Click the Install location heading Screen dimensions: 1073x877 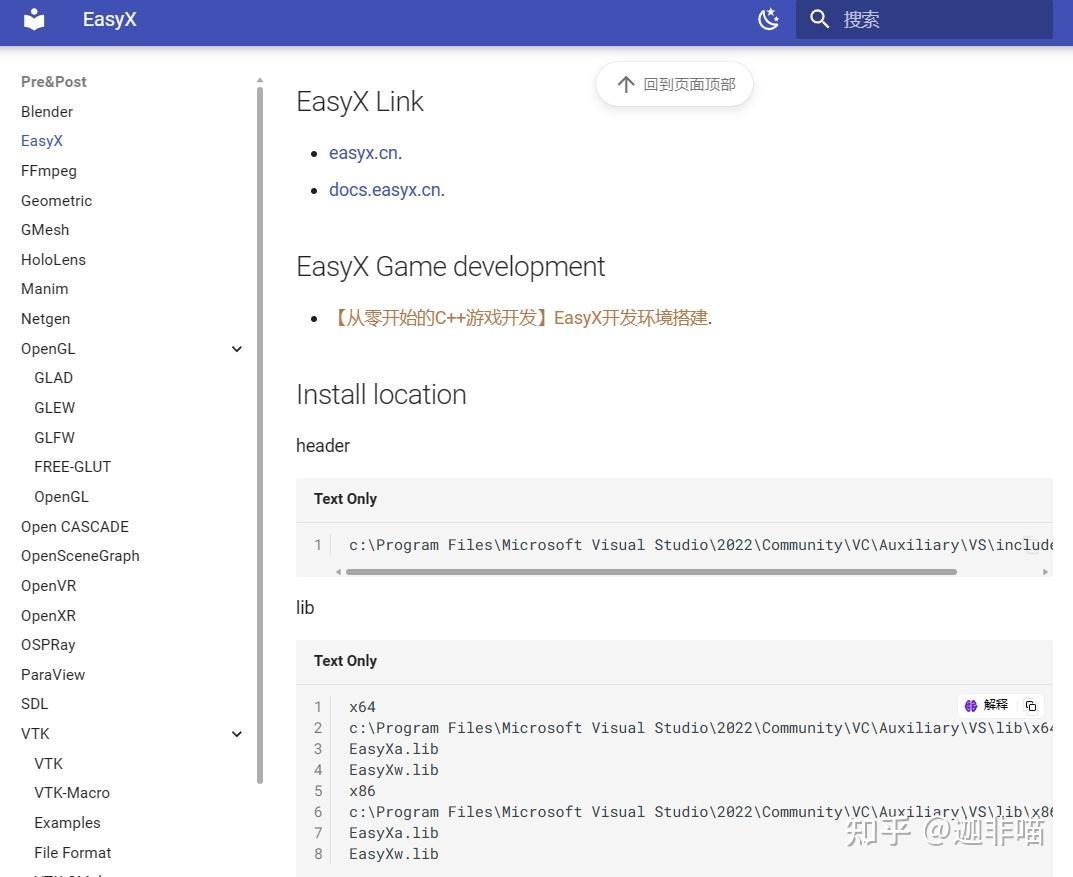[x=381, y=395]
